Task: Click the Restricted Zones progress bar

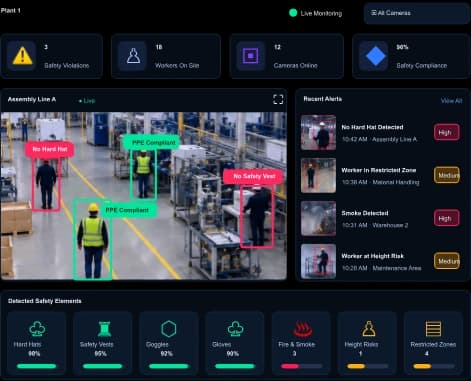Action: (434, 366)
